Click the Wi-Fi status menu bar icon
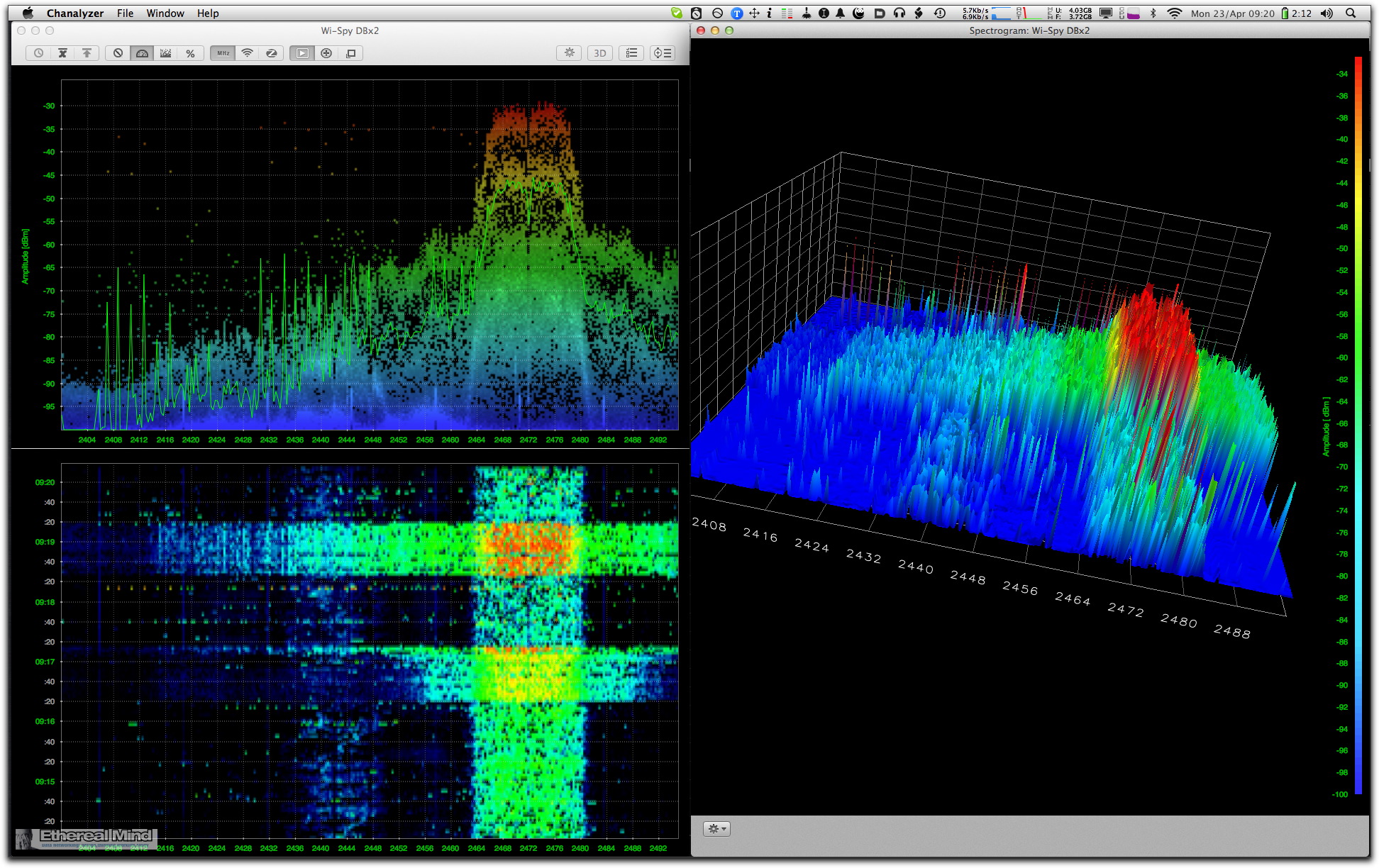This screenshot has width=1379, height=868. pyautogui.click(x=1175, y=13)
